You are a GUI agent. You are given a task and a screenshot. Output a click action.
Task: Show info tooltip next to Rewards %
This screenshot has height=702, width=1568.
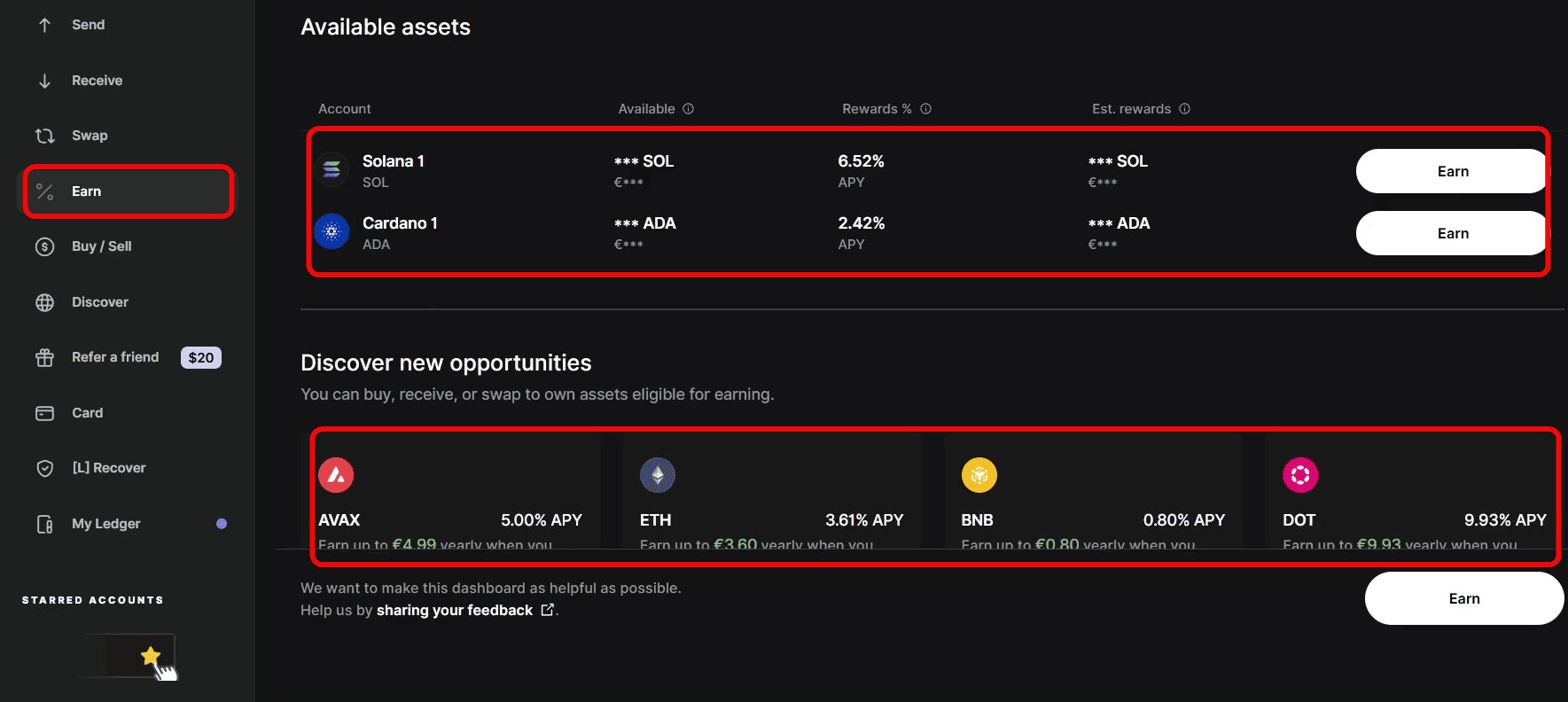click(926, 109)
